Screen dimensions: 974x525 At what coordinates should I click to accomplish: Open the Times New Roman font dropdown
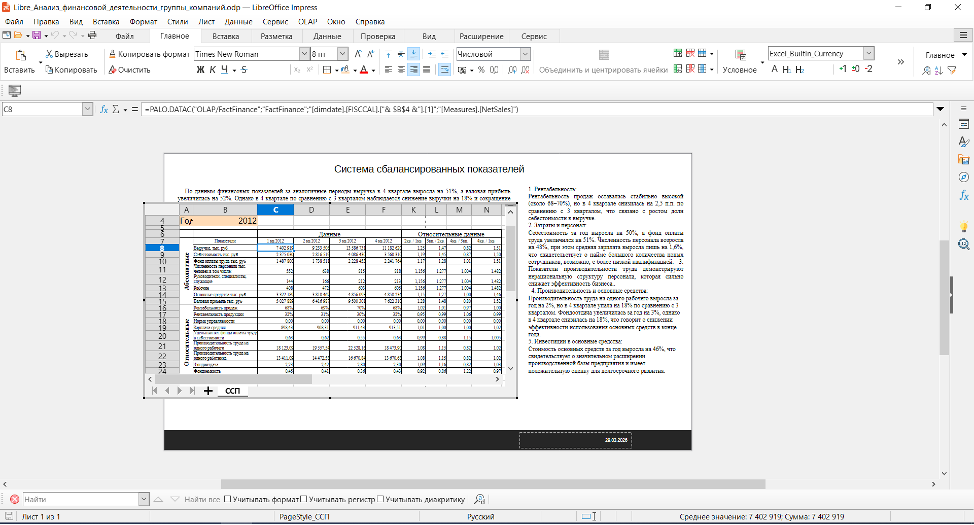(x=304, y=54)
